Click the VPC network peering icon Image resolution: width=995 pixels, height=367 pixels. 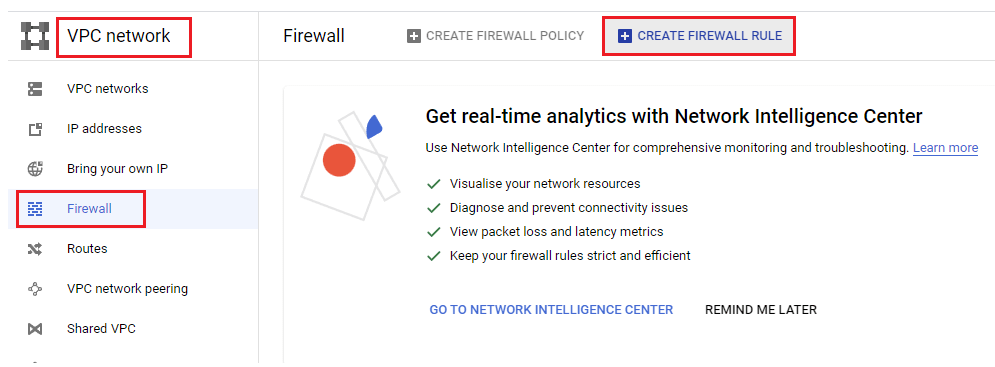click(35, 289)
